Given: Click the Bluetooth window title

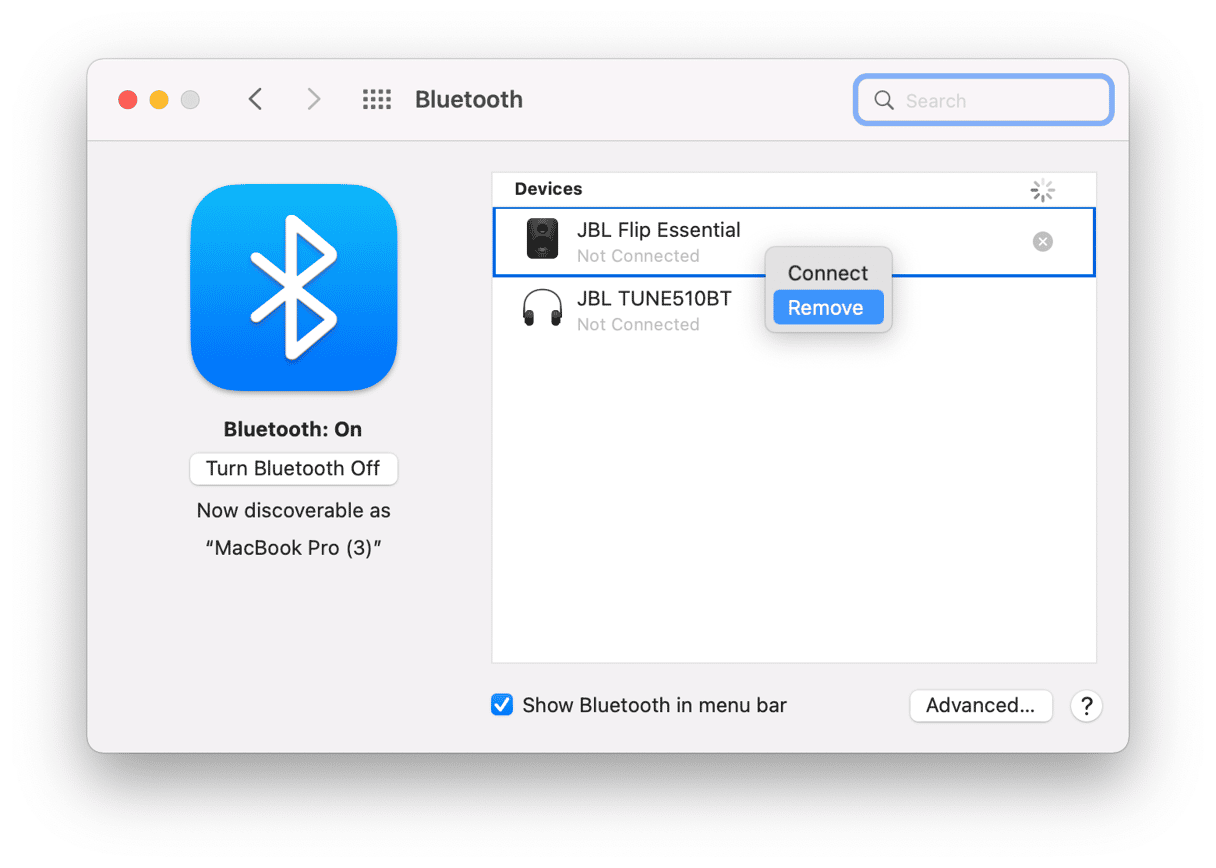Looking at the screenshot, I should tap(469, 99).
